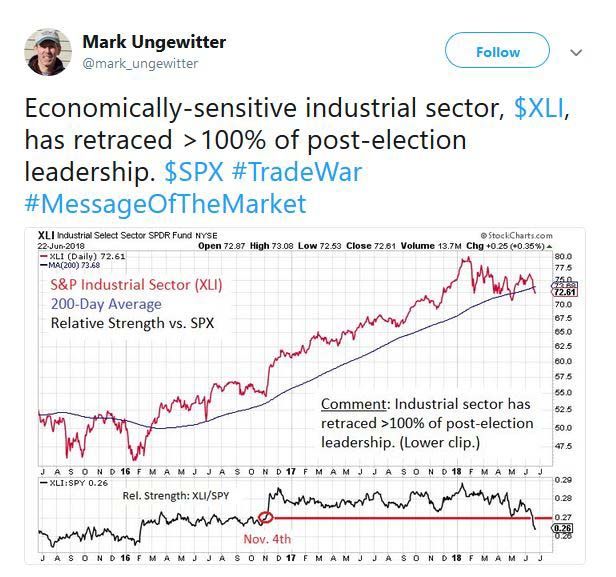The image size is (616, 577).
Task: Open Mark Ungewitter's display name link
Action: click(x=154, y=42)
